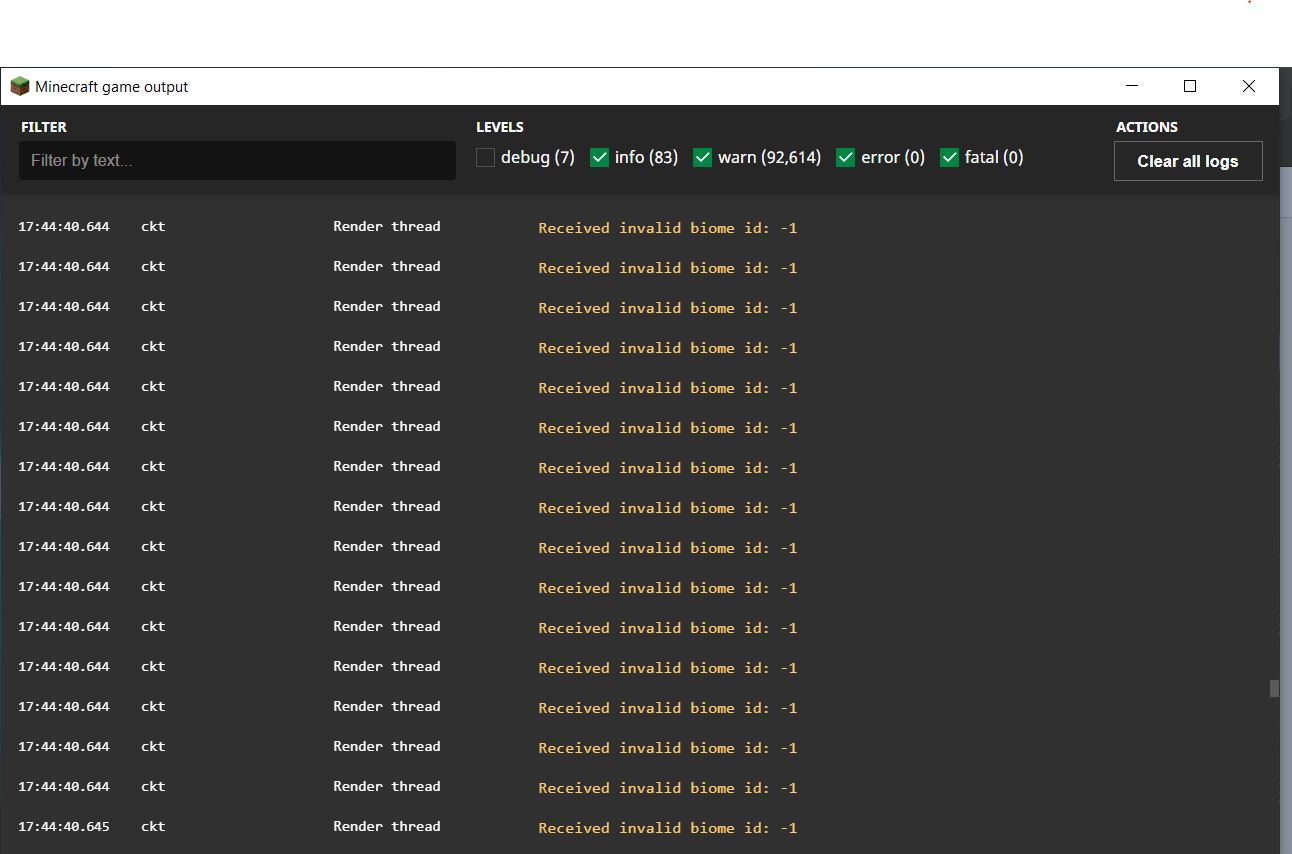Click the FILTER section heading
The height and width of the screenshot is (854, 1292).
[44, 127]
